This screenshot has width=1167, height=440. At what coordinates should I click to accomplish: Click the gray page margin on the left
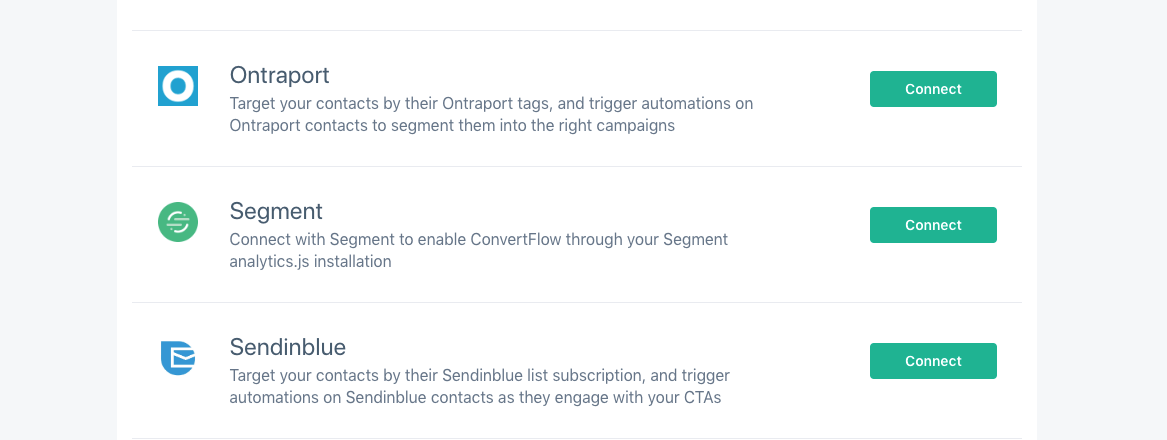pos(58,220)
